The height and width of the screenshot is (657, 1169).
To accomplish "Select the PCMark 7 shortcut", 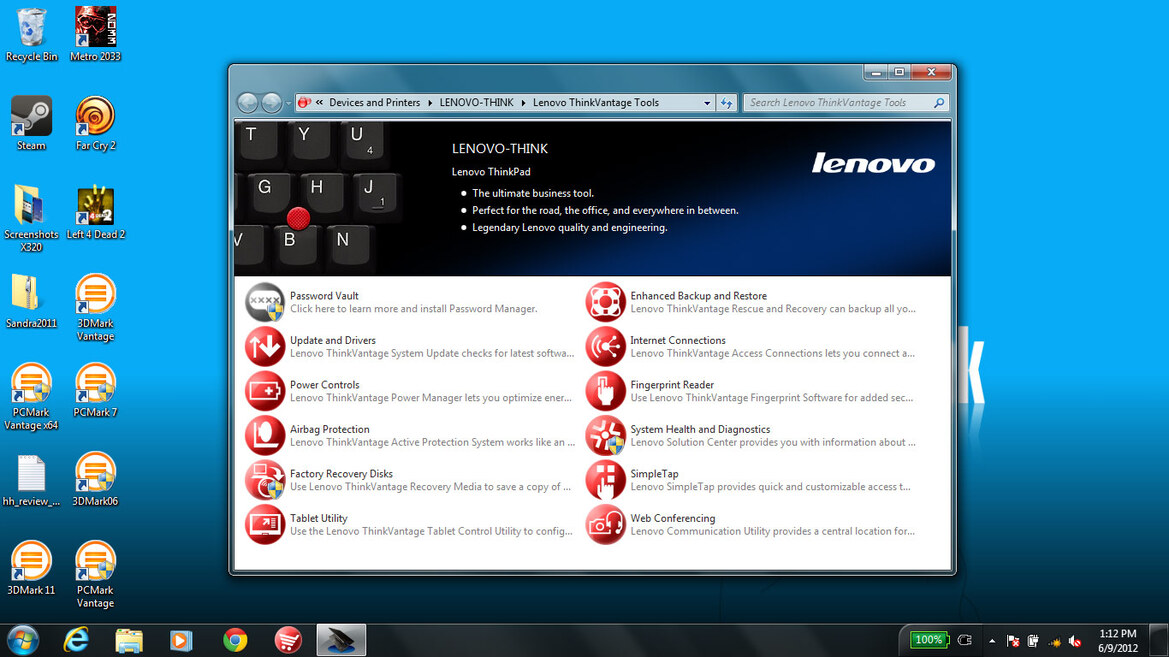I will [95, 390].
